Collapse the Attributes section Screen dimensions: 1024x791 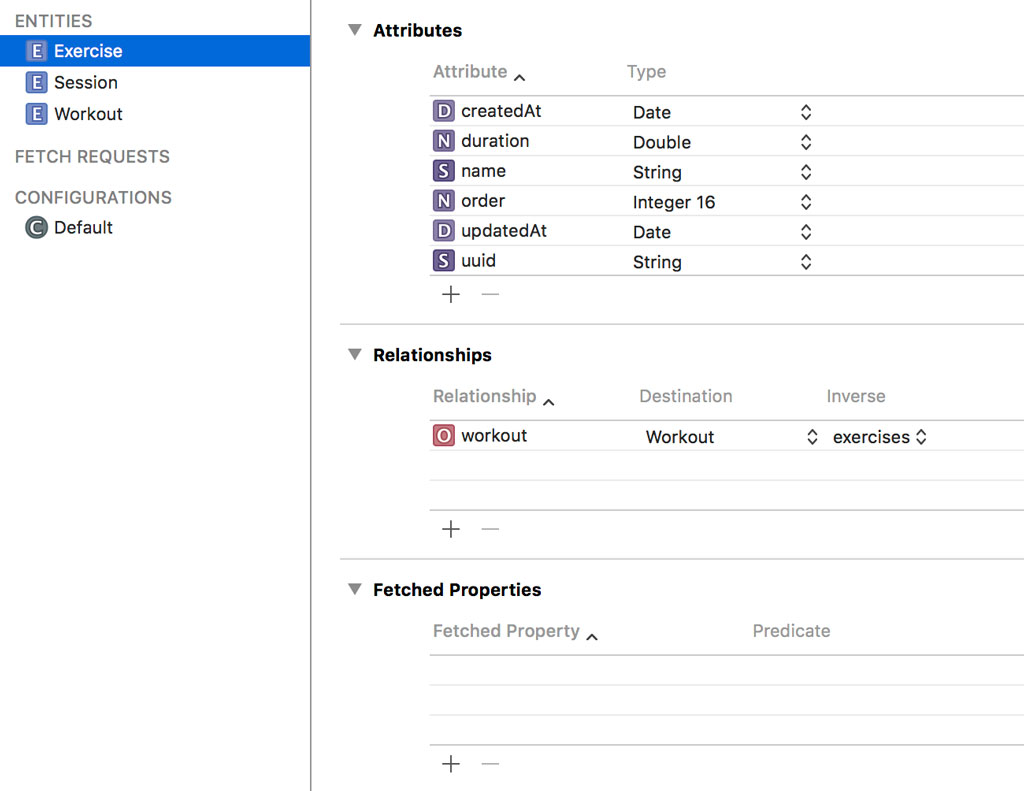pyautogui.click(x=354, y=30)
